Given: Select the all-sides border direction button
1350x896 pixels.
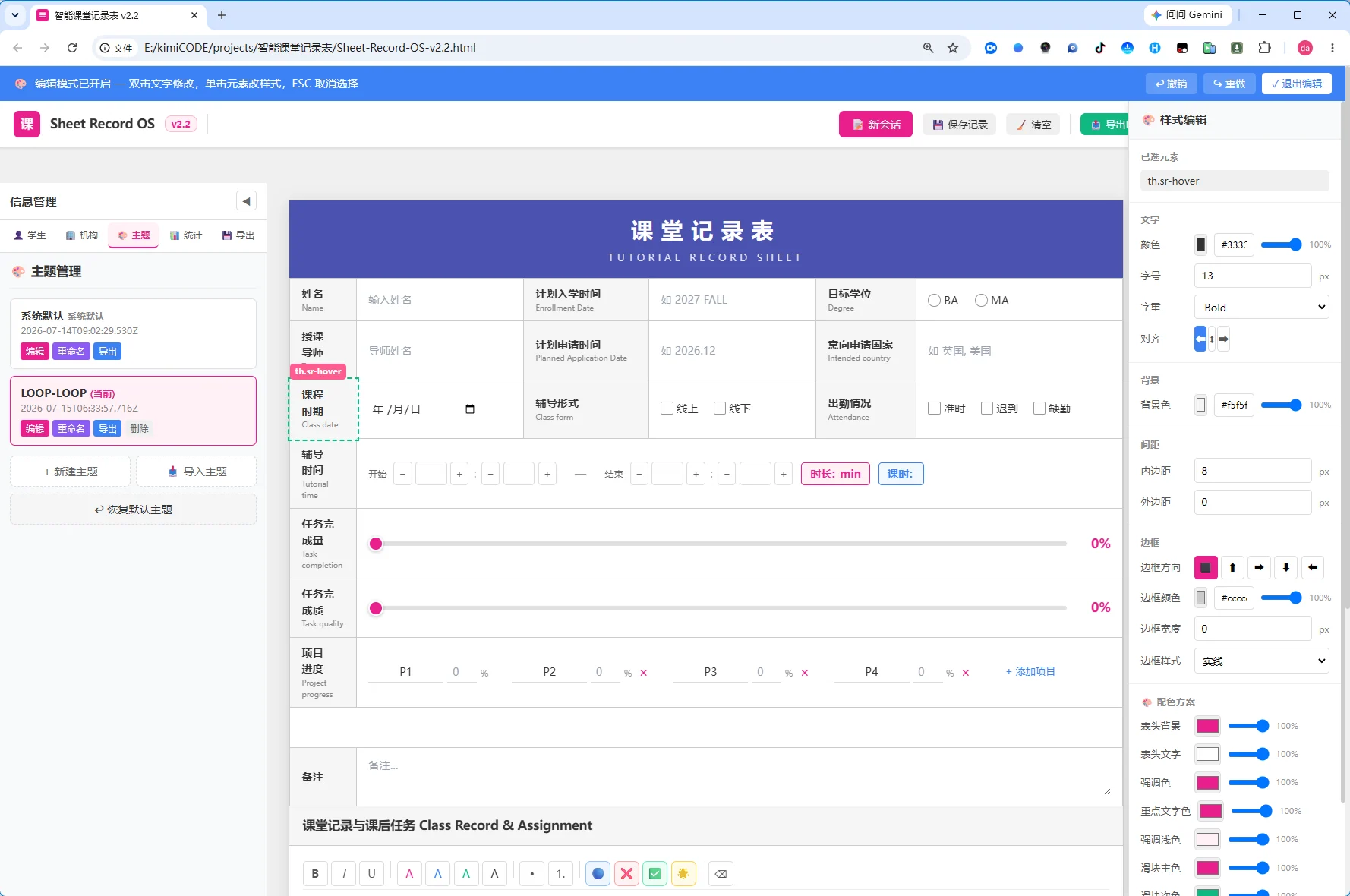Looking at the screenshot, I should (x=1206, y=567).
